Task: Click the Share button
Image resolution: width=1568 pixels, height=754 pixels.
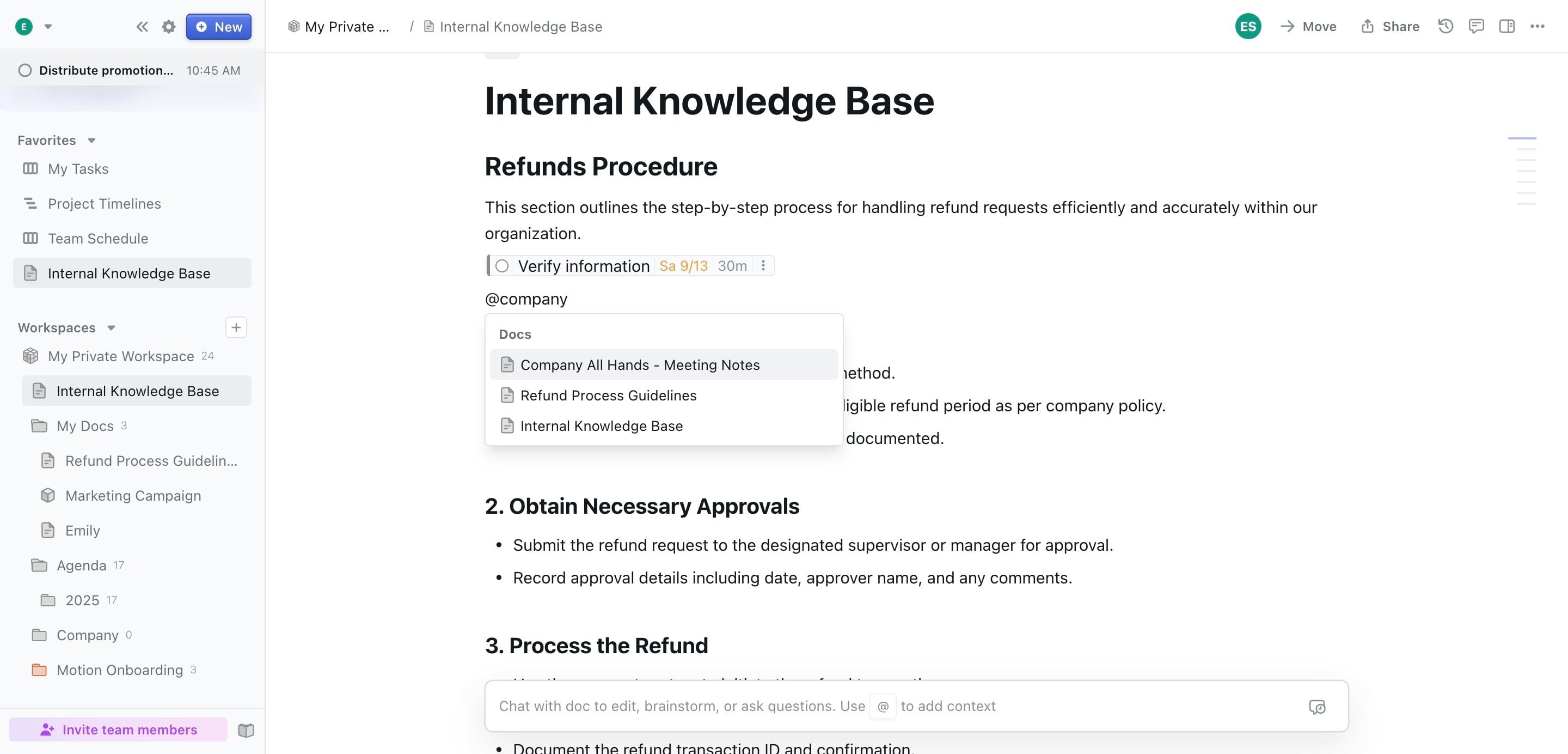Action: 1389,26
